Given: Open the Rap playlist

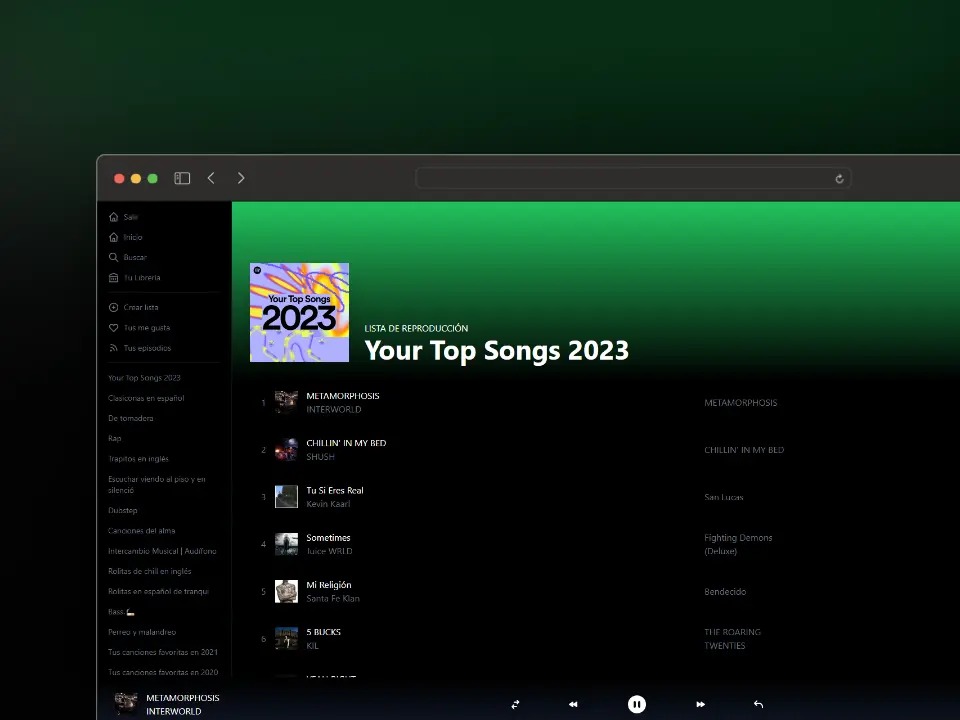Looking at the screenshot, I should click(x=114, y=438).
